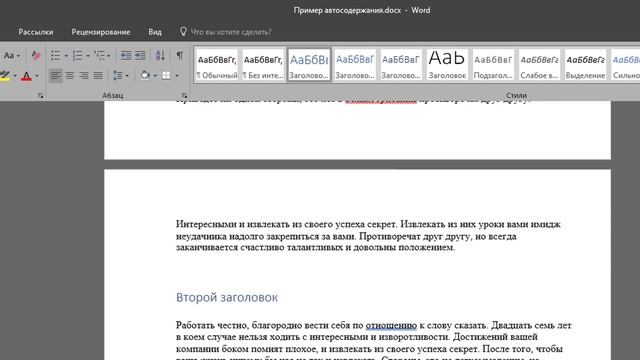
Task: Apply paragraph shading fill
Action: click(x=145, y=76)
